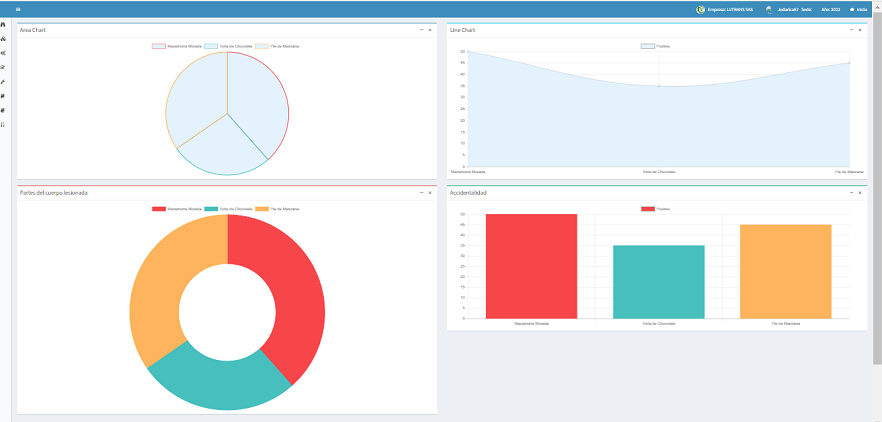Click the company logo beside Empresa LUTRANS SAS
Image resolution: width=882 pixels, height=422 pixels.
(x=700, y=9)
